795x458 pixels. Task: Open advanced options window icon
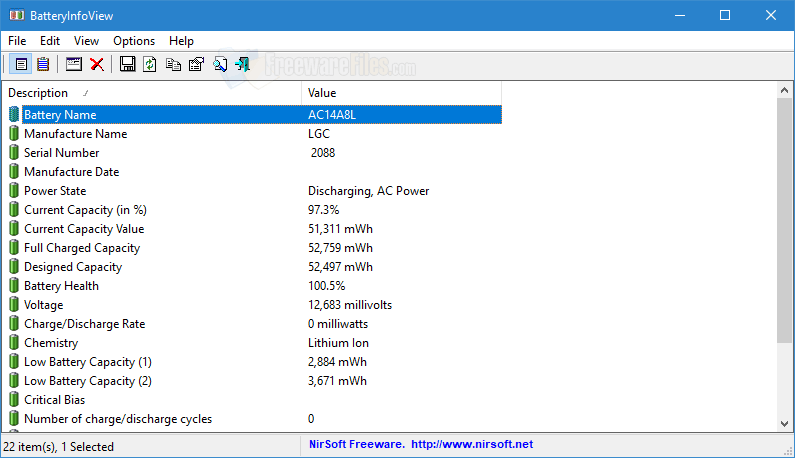(74, 64)
